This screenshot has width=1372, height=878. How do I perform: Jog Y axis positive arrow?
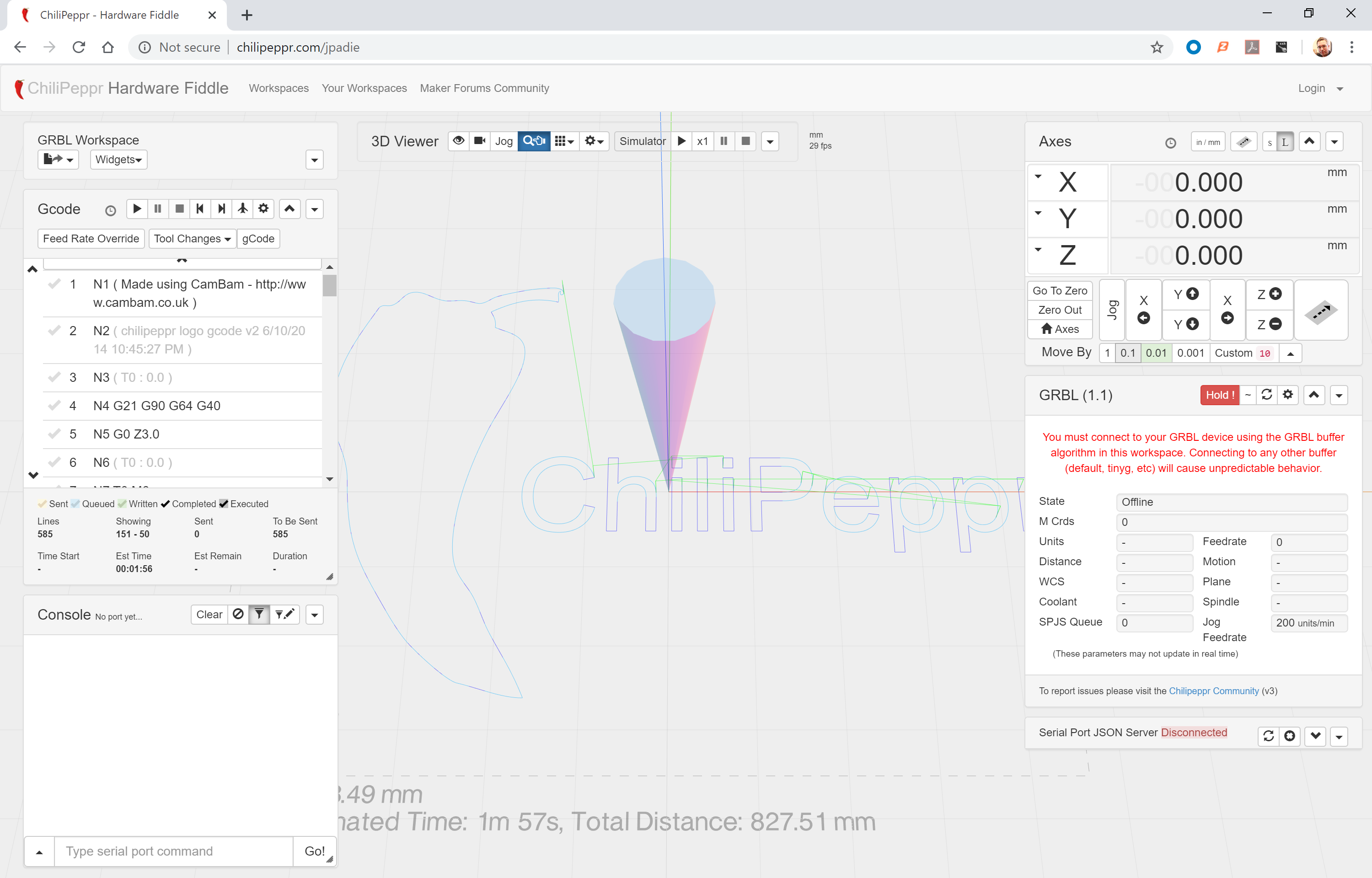(1186, 294)
